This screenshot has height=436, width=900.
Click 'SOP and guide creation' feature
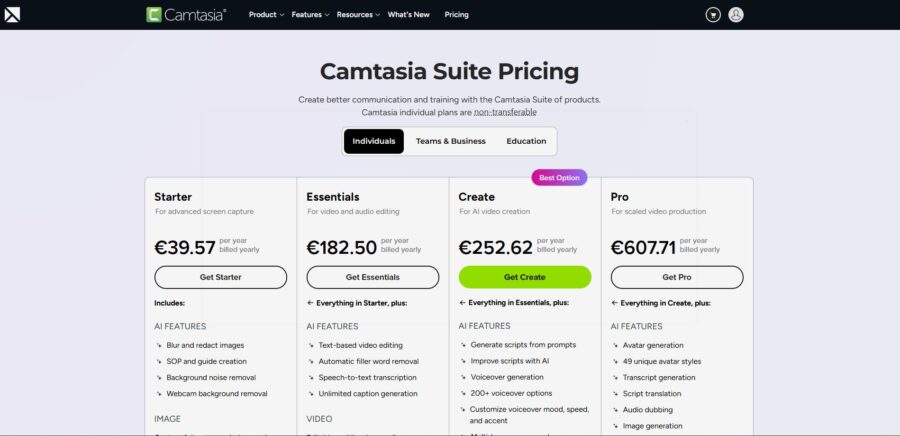[207, 361]
